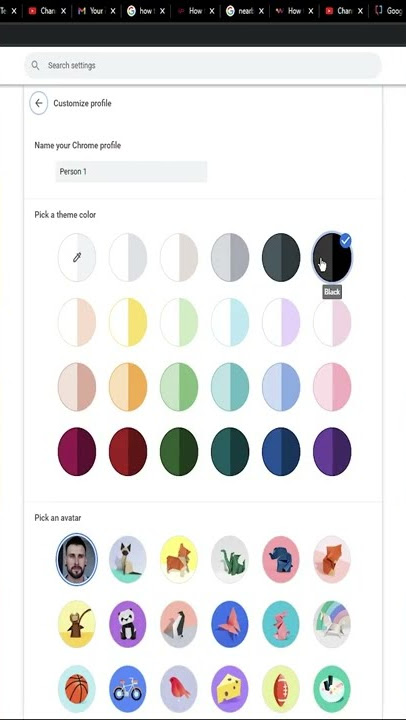Choose the penguin avatar
406x720 pixels.
tap(179, 624)
